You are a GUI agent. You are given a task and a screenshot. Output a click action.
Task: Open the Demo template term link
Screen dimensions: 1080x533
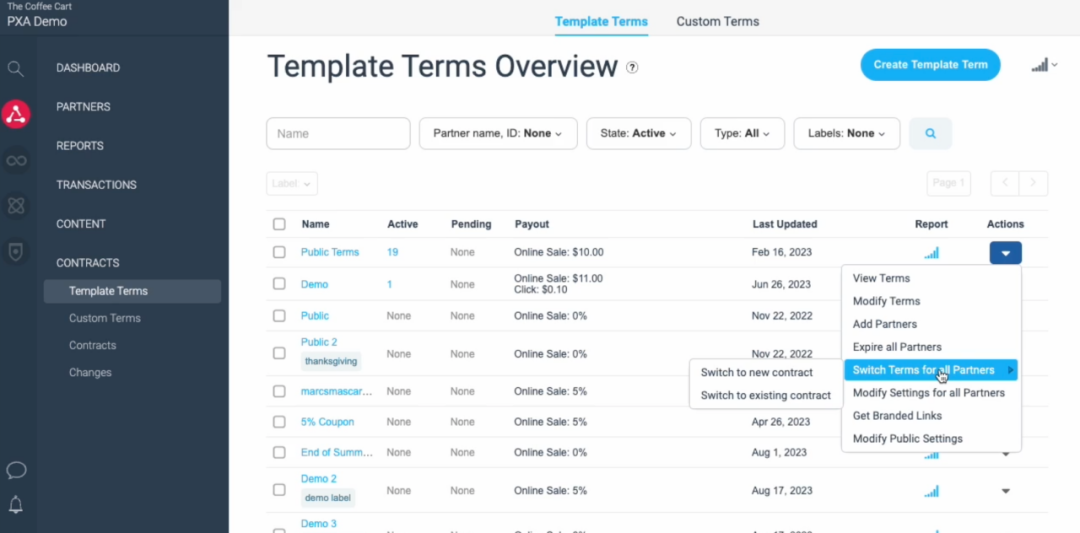click(314, 284)
